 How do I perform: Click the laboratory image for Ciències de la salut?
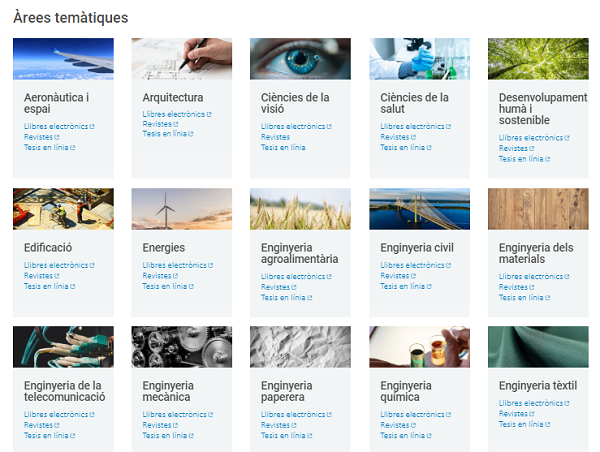point(419,59)
